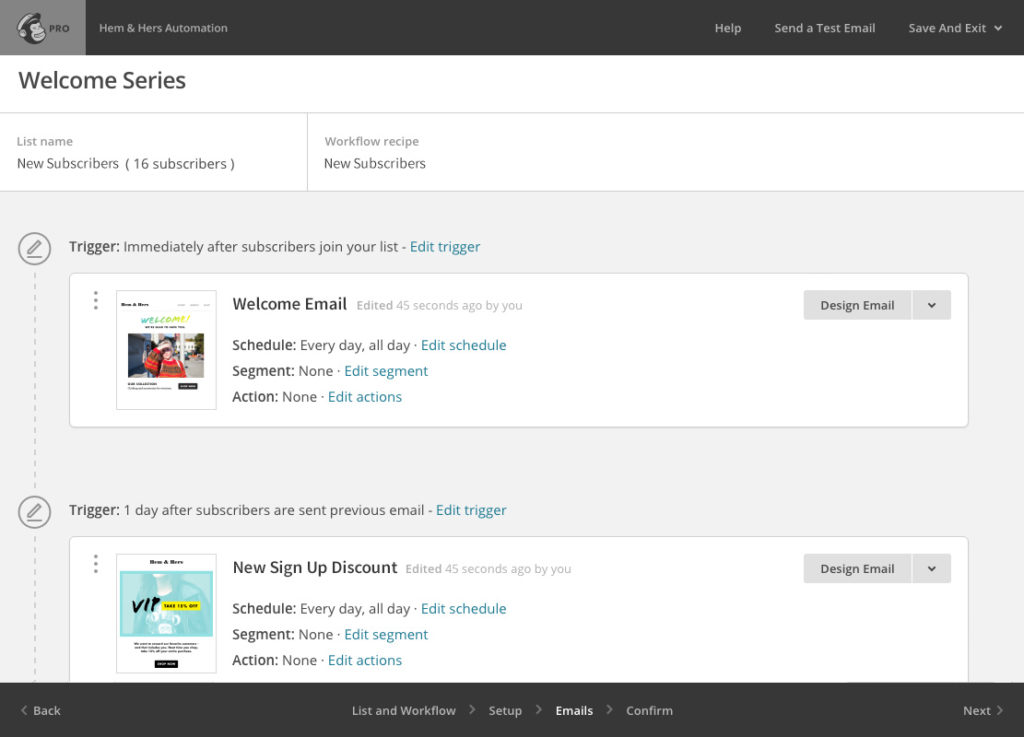Viewport: 1024px width, 737px height.
Task: Click the pencil icon beside the 1 day trigger
Action: tap(35, 512)
